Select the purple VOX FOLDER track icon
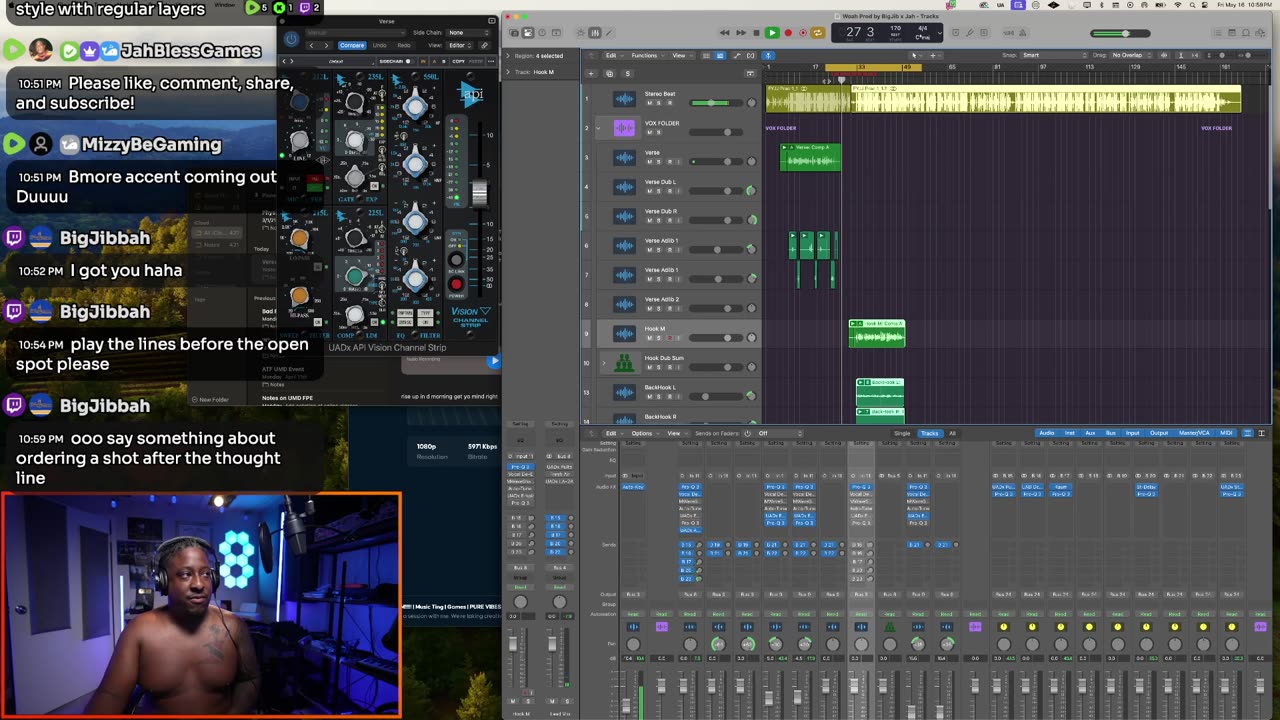Viewport: 1280px width, 720px height. pyautogui.click(x=624, y=128)
